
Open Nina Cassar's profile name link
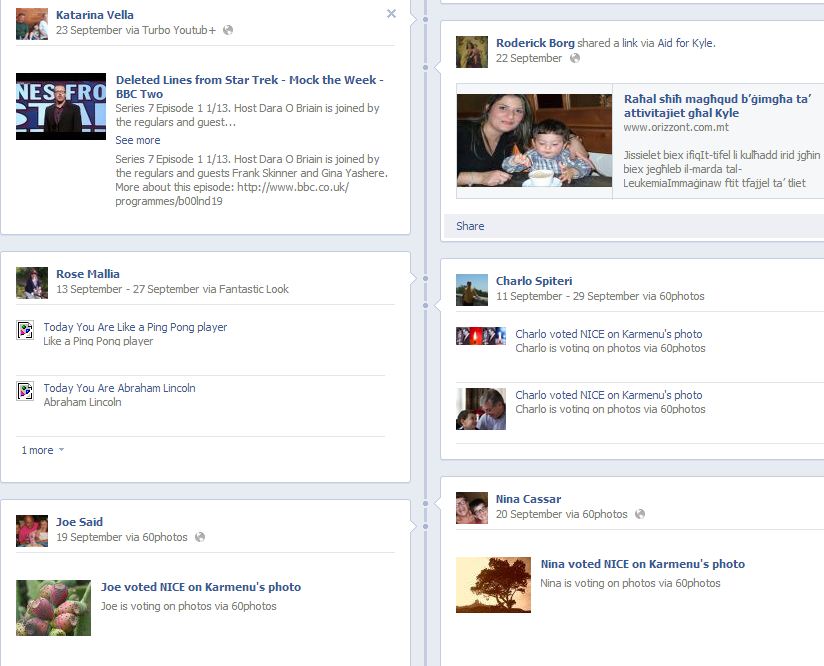click(528, 499)
